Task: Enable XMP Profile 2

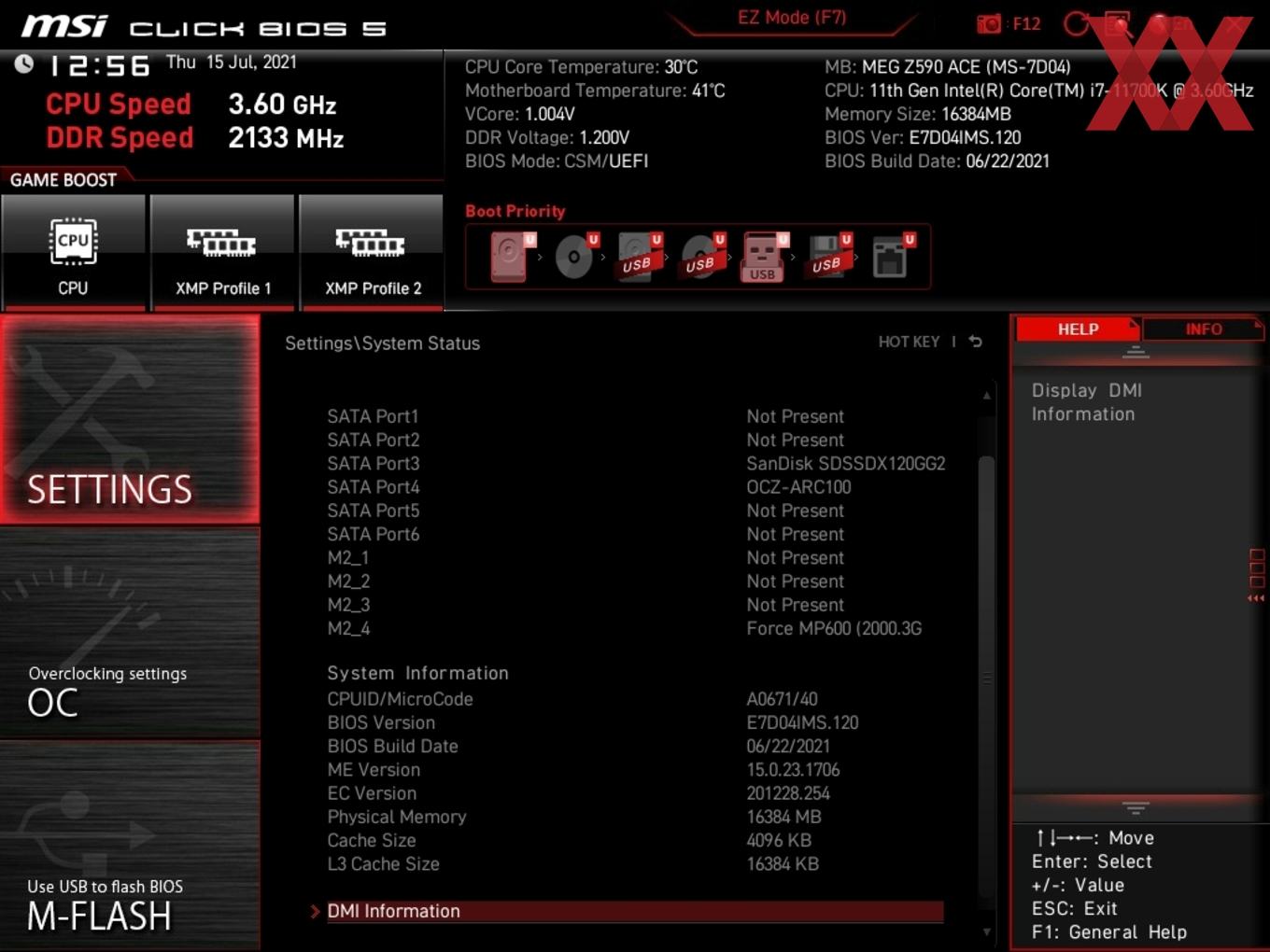Action: coord(372,252)
